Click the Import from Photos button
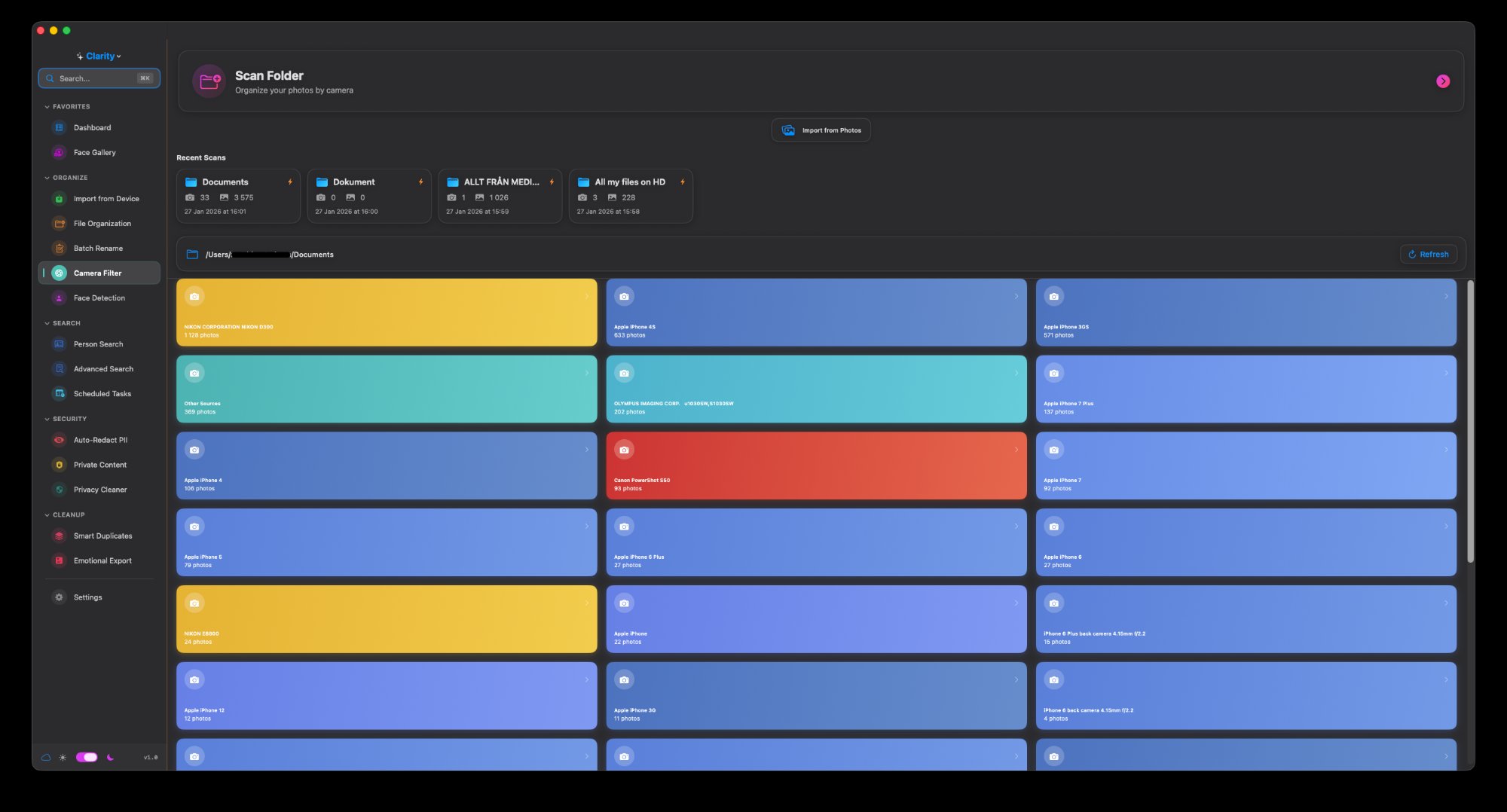 tap(821, 130)
